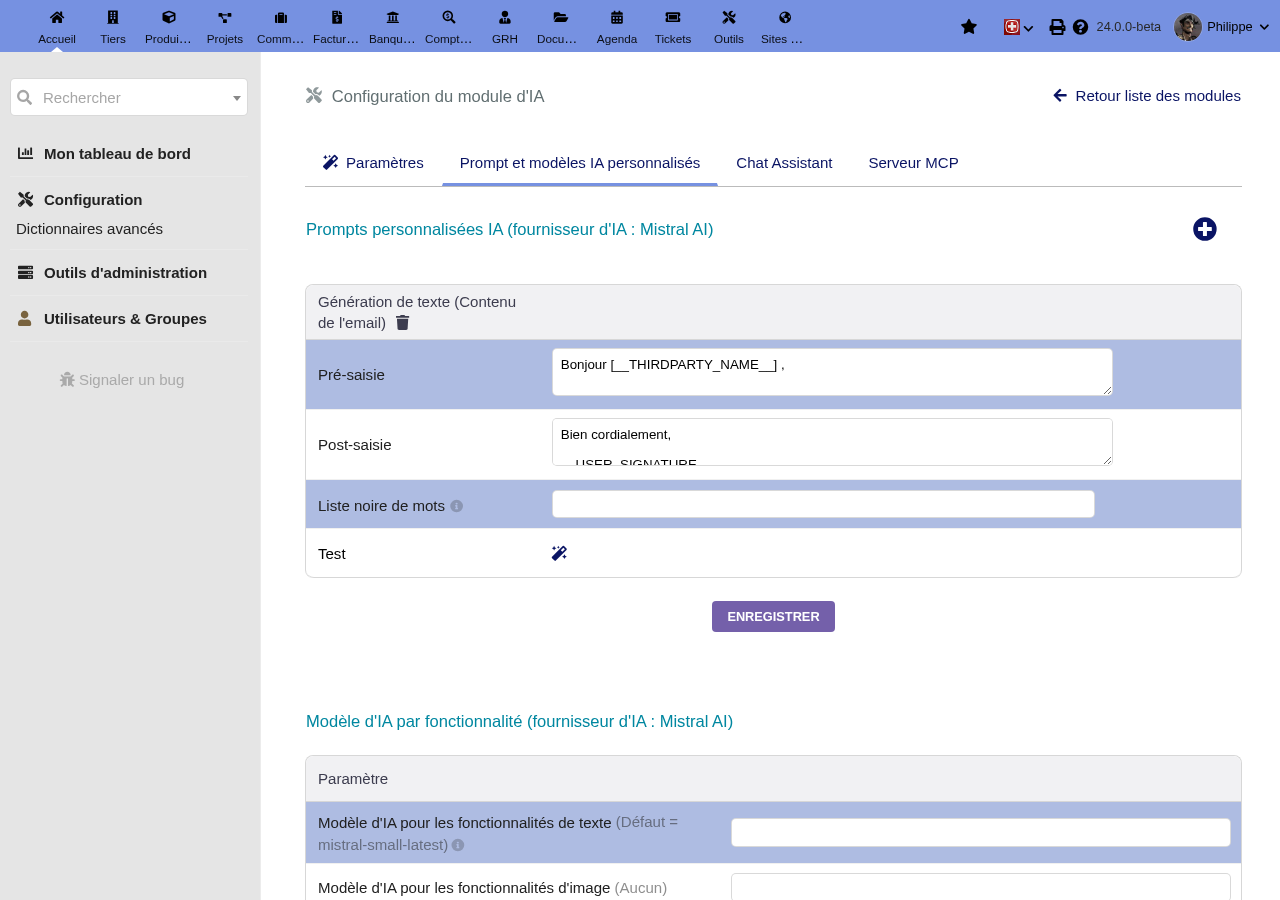
Task: Expand the Philippe user menu
Action: [x=1222, y=27]
